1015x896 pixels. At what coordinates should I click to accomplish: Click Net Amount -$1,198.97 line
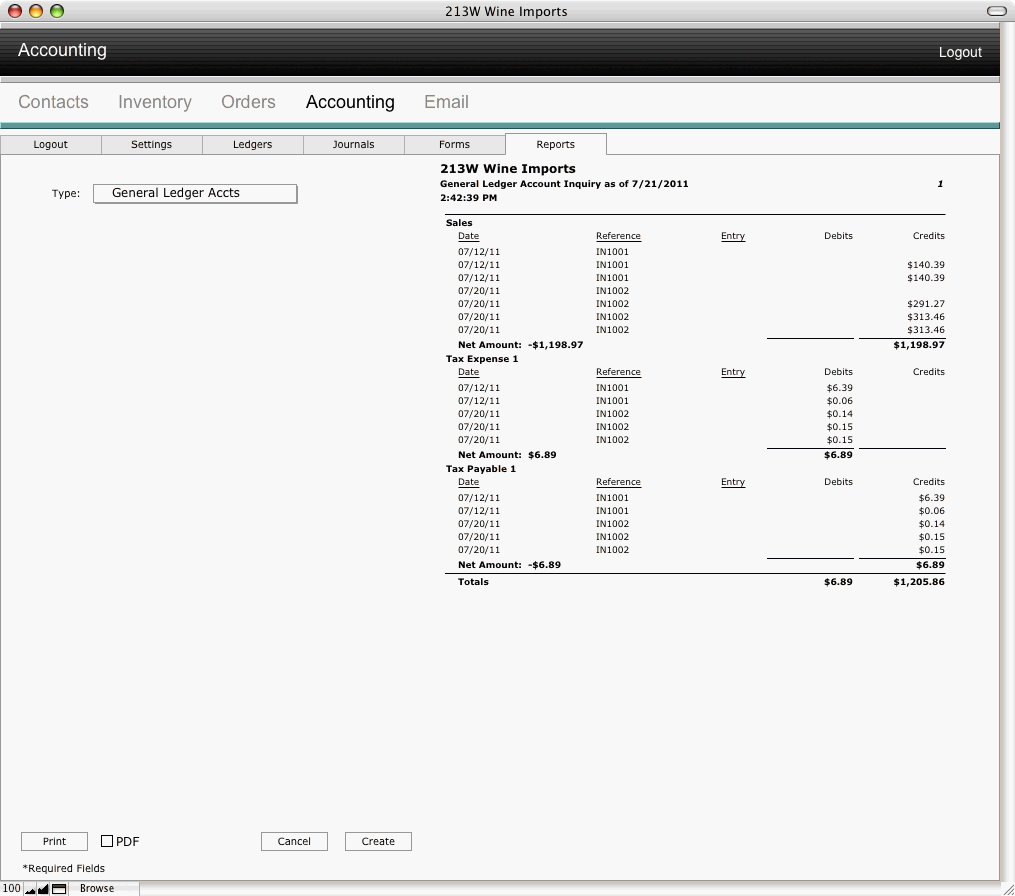(520, 344)
